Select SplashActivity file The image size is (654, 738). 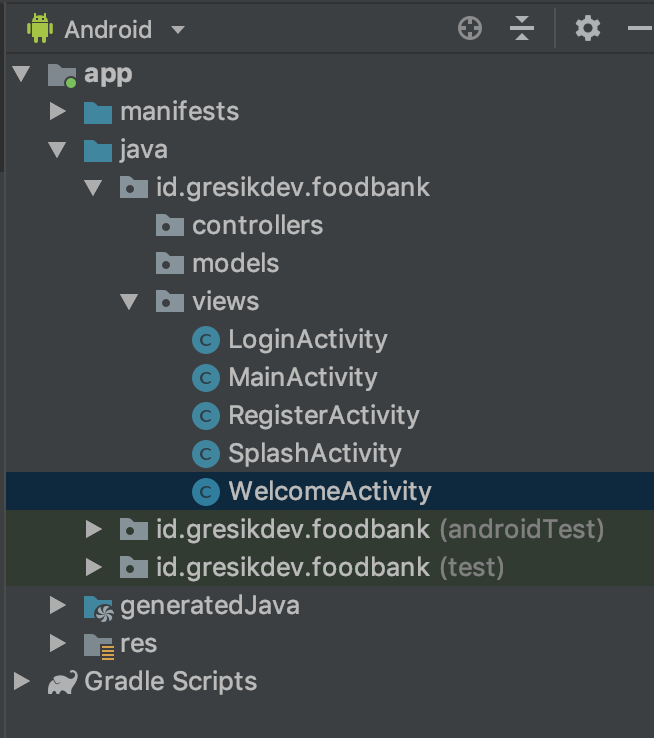(x=314, y=454)
